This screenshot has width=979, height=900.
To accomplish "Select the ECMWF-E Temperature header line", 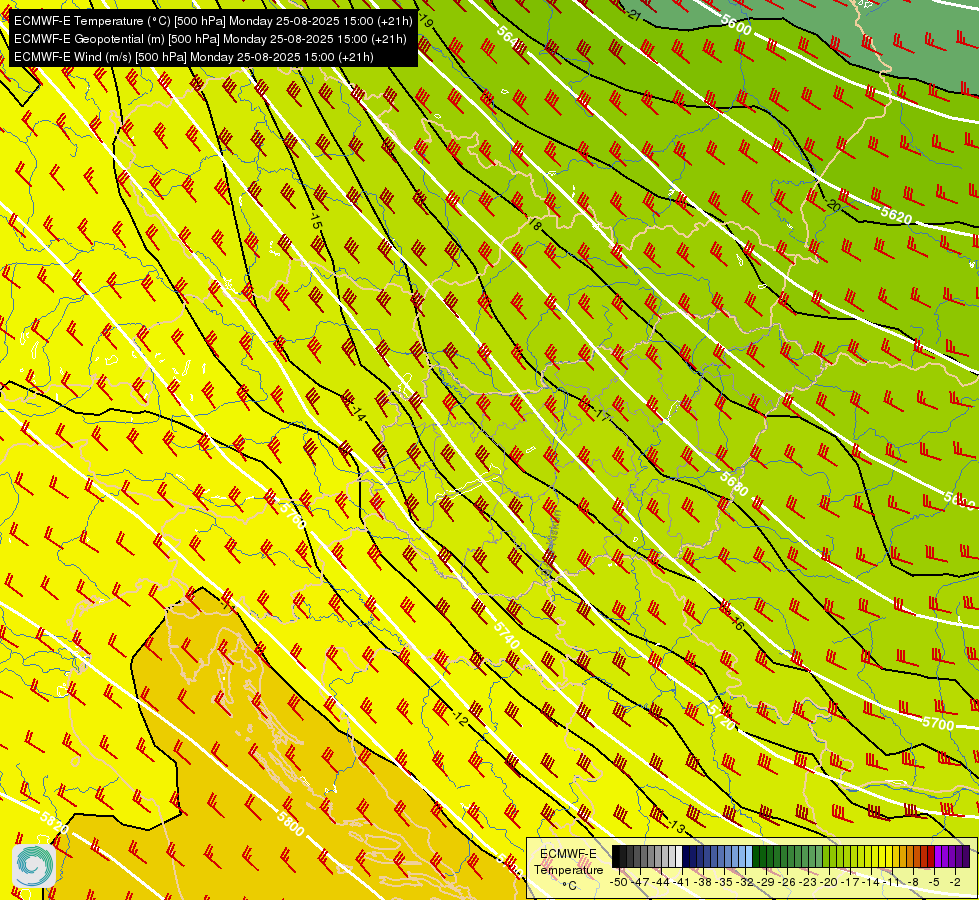I will coord(213,21).
